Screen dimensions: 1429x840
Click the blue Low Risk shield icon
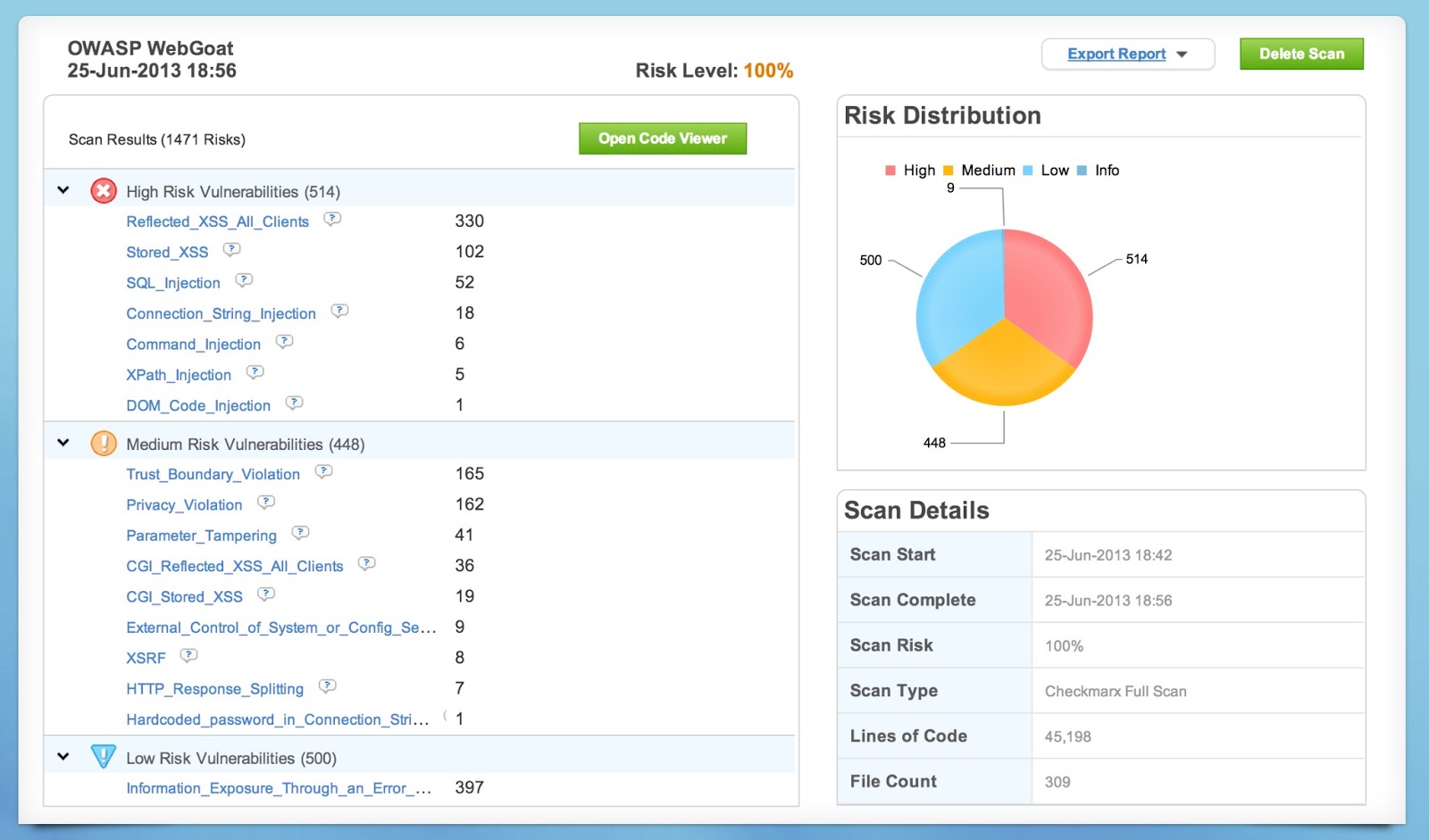(x=104, y=756)
